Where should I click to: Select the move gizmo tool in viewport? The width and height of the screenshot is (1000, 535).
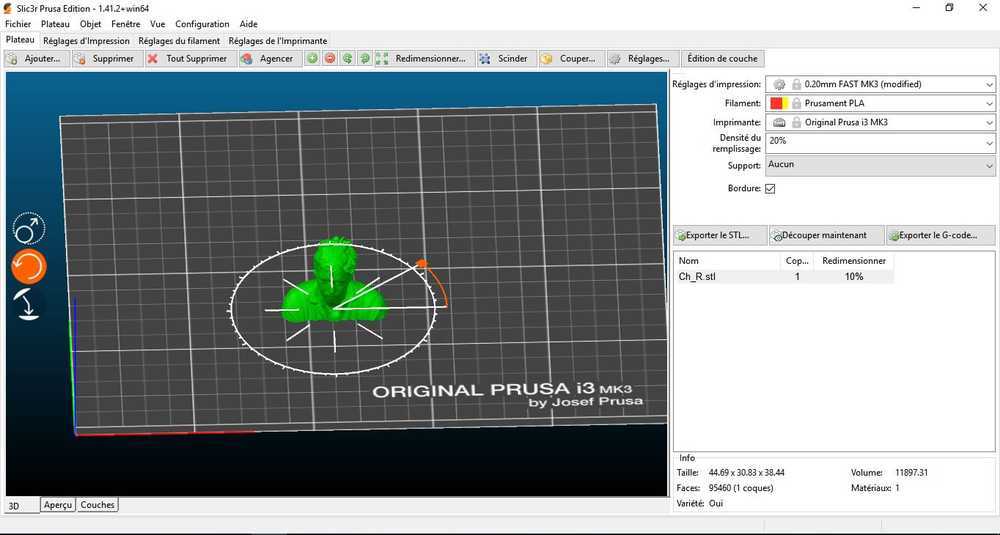tap(29, 229)
